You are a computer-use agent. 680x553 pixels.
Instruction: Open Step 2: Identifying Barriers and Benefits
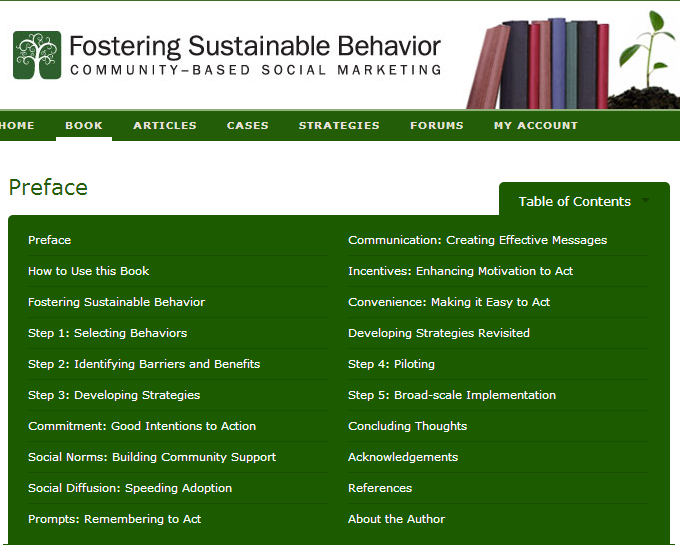pos(144,364)
